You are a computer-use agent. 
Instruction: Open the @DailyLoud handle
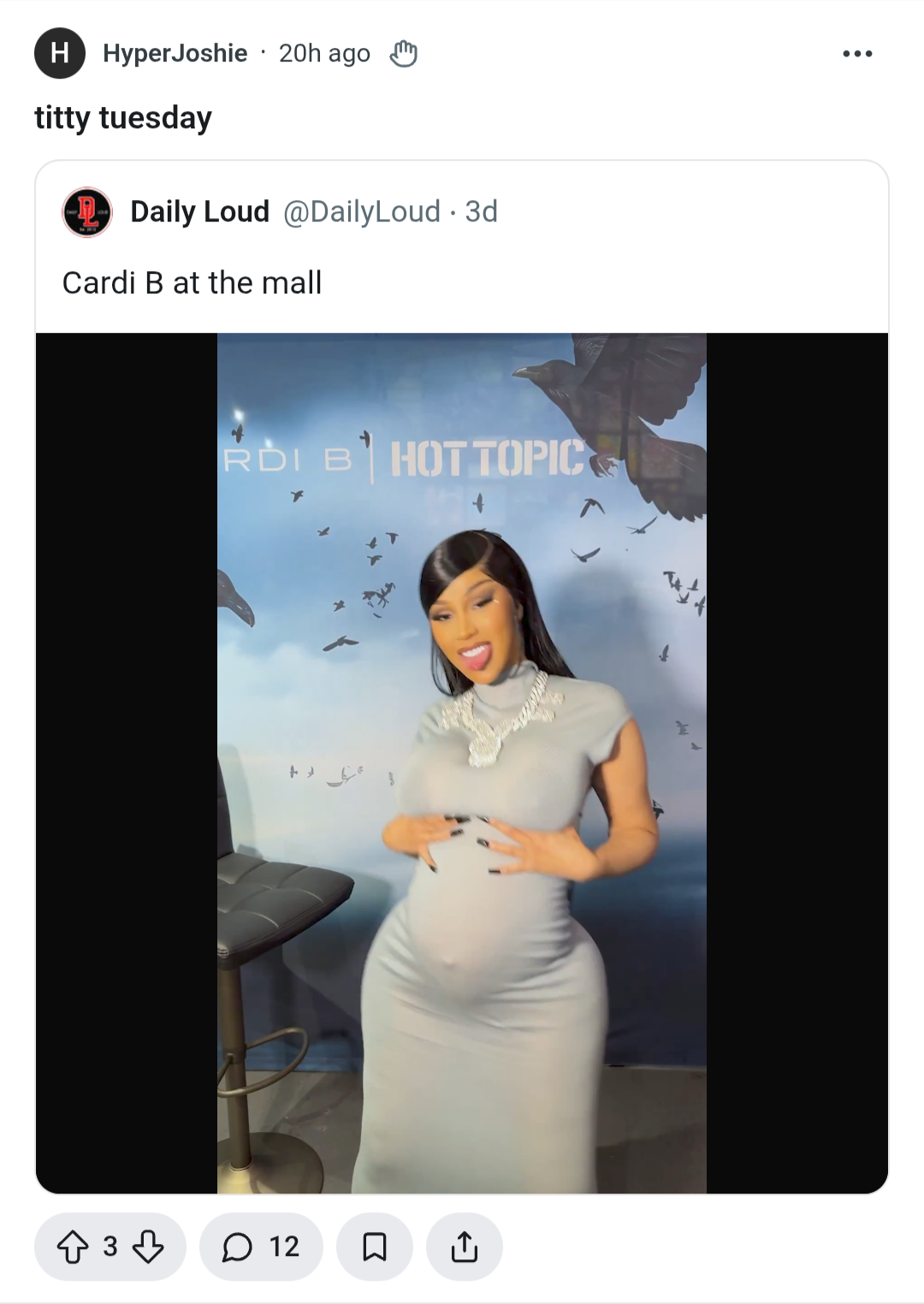(362, 211)
